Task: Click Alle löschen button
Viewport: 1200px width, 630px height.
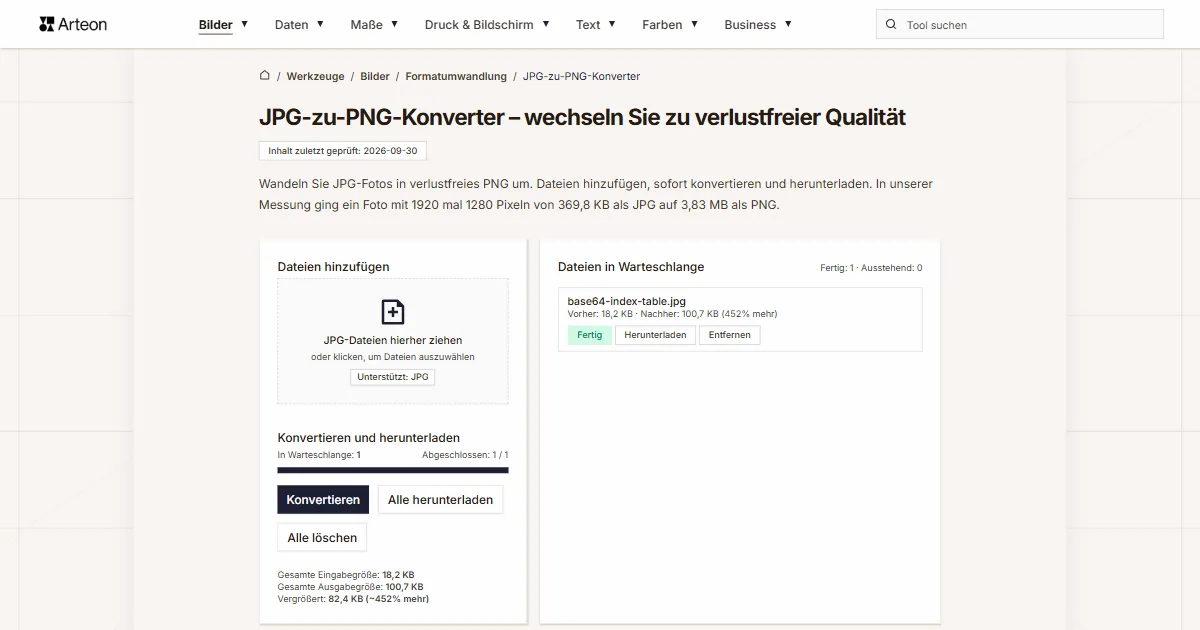Action: pos(322,537)
